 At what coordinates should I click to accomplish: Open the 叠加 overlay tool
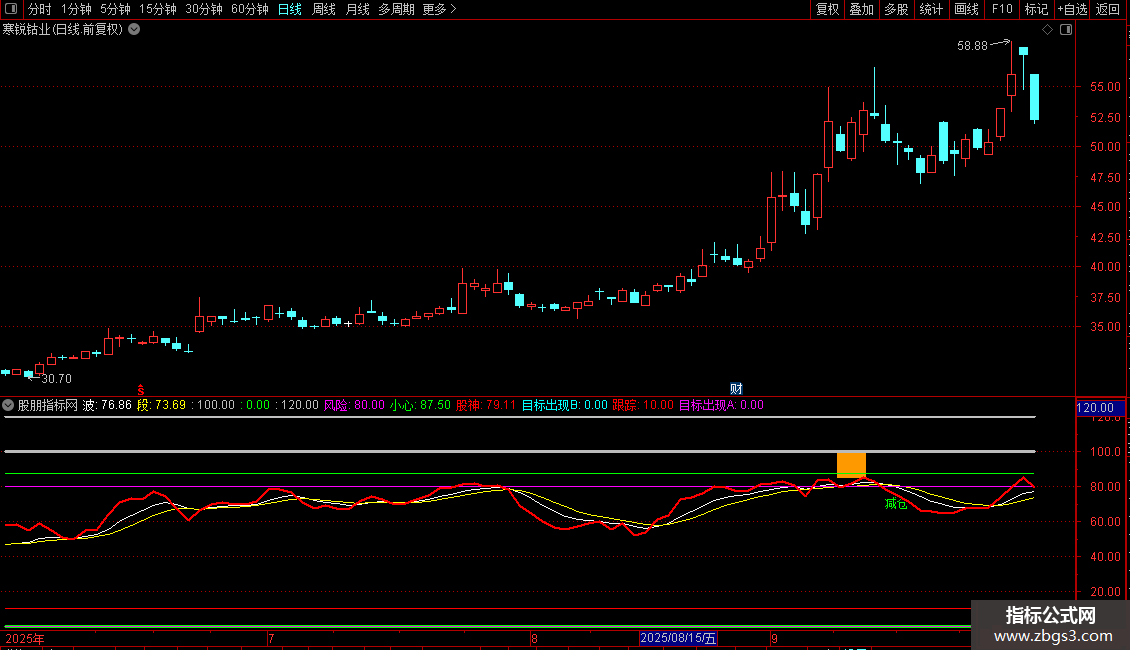[x=861, y=9]
